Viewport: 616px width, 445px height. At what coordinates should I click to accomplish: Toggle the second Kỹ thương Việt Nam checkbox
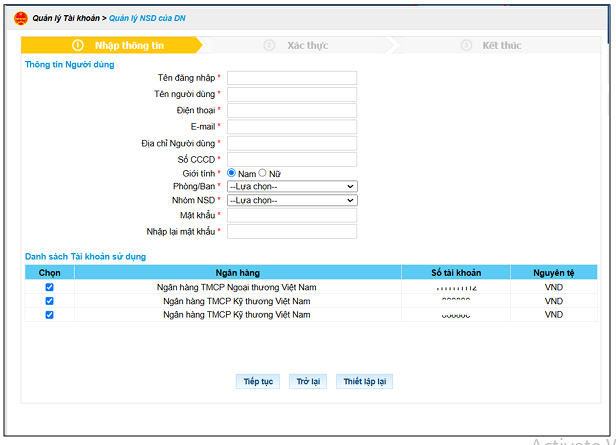click(50, 315)
